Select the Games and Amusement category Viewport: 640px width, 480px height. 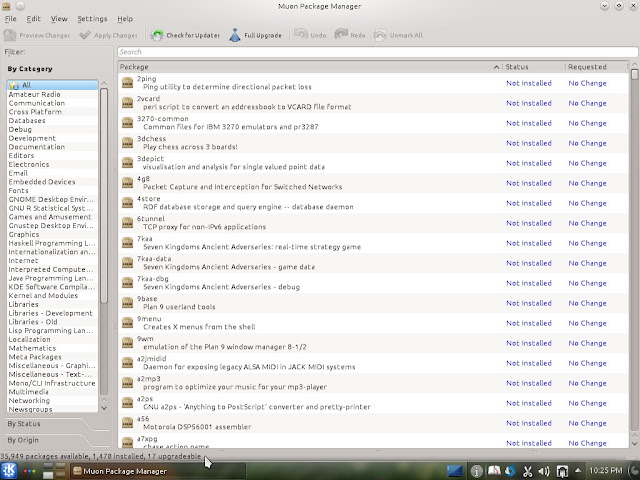click(x=52, y=217)
